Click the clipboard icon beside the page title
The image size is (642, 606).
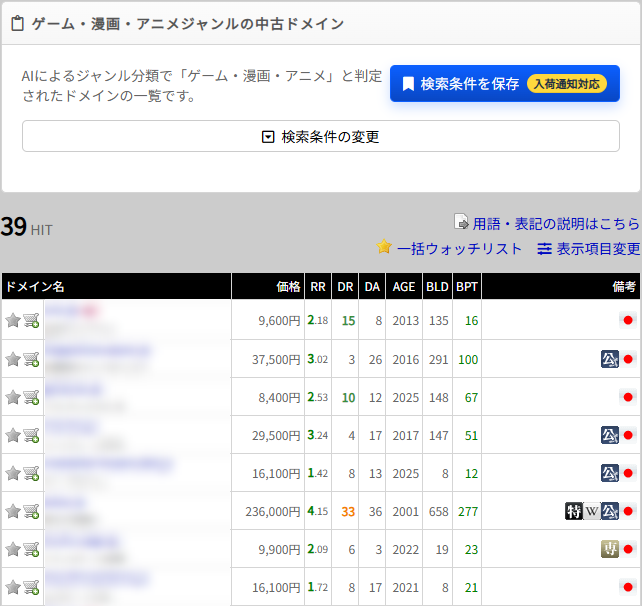(x=17, y=23)
